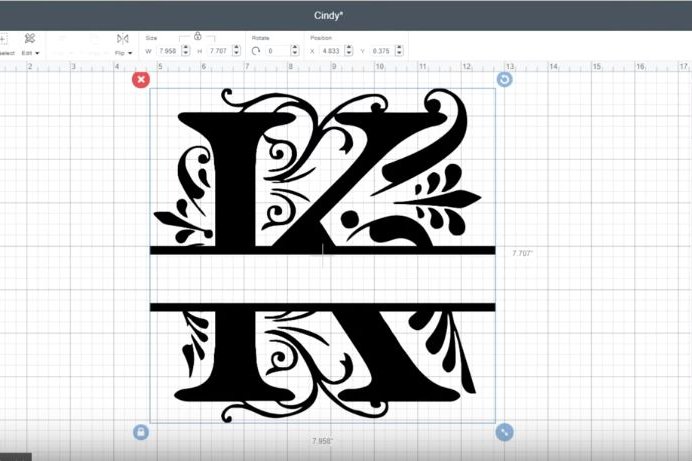Image resolution: width=692 pixels, height=461 pixels.
Task: Expand the Flip dropdown arrow
Action: pos(130,53)
